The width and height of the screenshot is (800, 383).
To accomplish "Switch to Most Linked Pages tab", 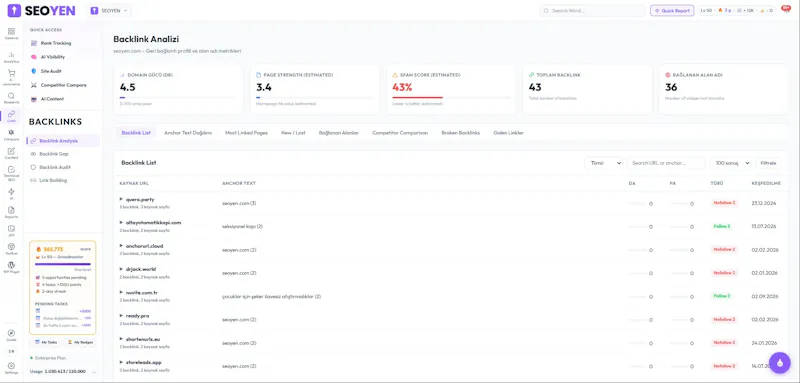I will click(x=246, y=133).
